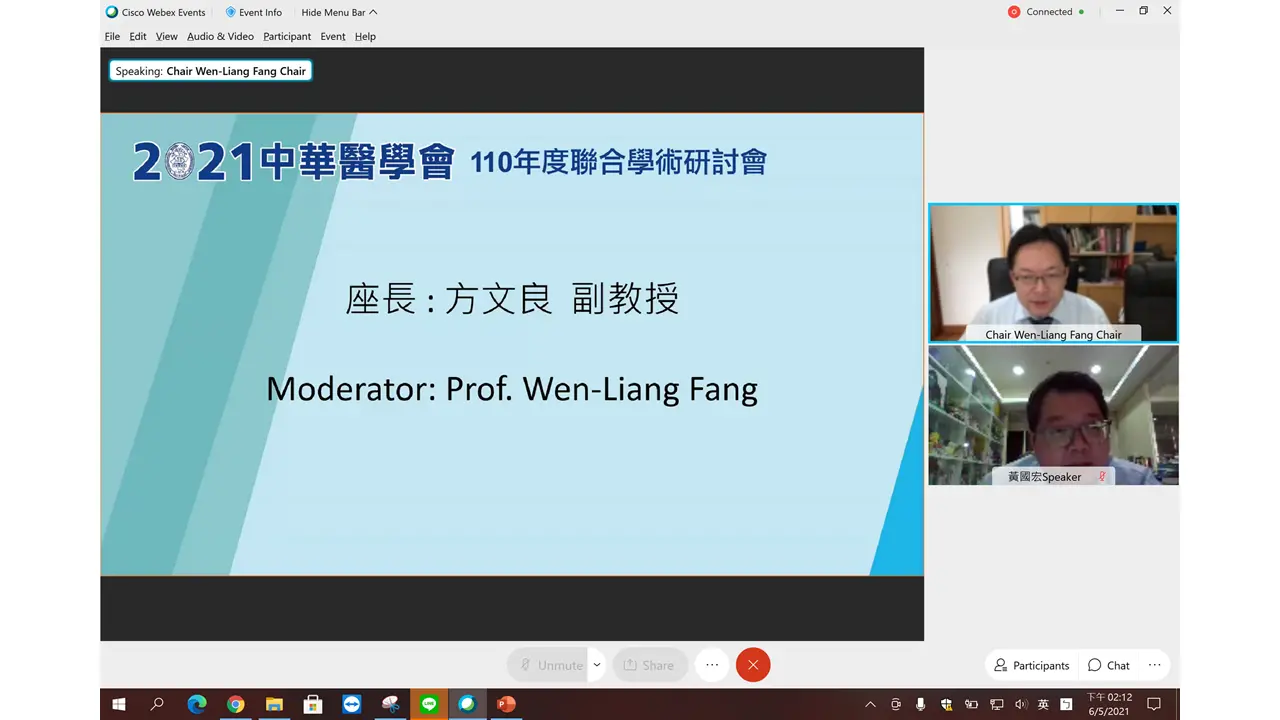Screen dimensions: 1280x720
Task: End the meeting with the red X button
Action: (752, 664)
